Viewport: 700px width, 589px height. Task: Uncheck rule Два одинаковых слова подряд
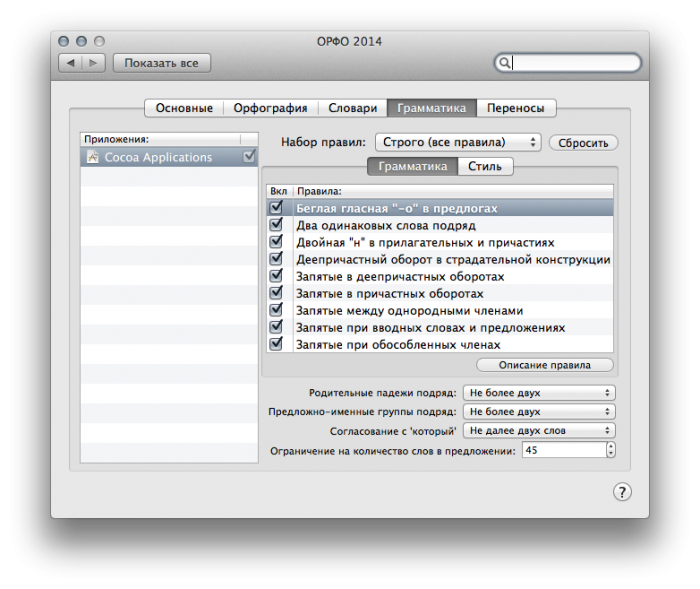click(x=276, y=224)
